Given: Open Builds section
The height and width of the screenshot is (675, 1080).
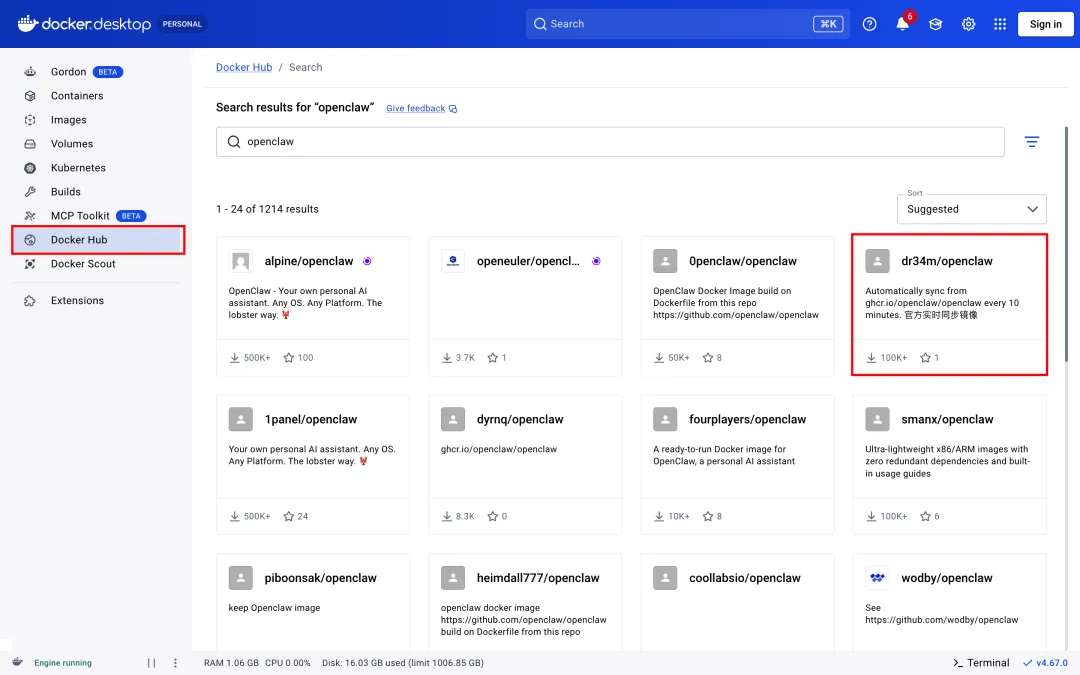Looking at the screenshot, I should (x=96, y=192).
